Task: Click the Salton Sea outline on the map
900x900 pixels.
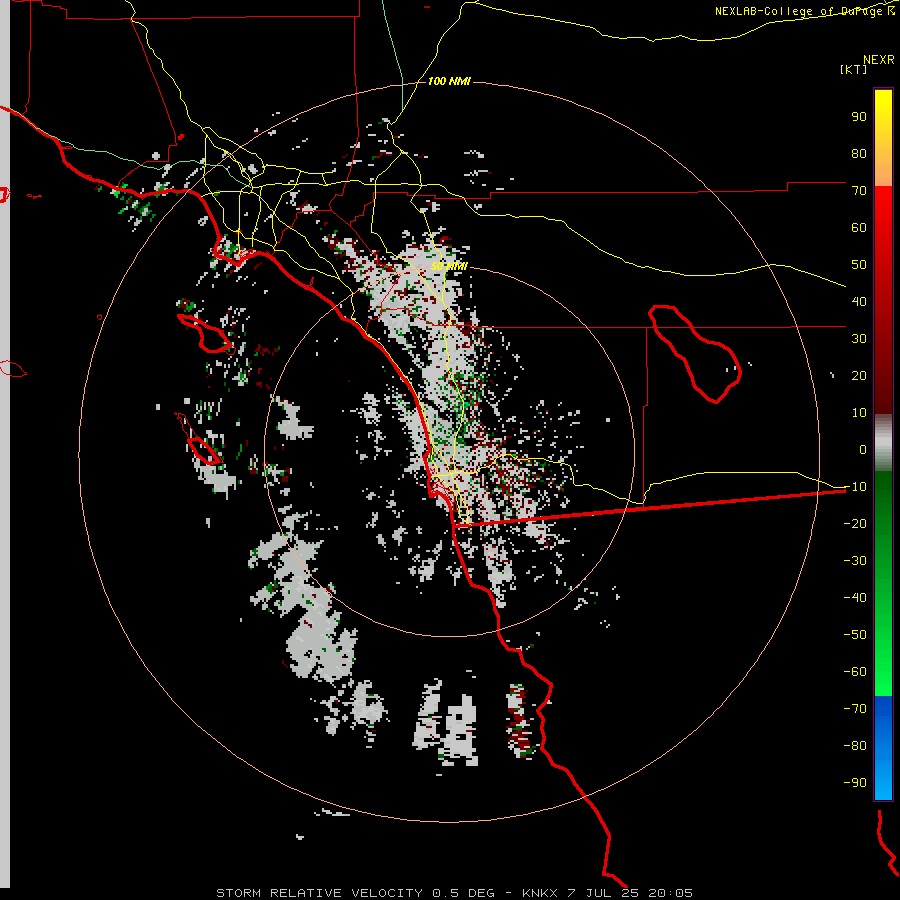Action: click(x=695, y=354)
